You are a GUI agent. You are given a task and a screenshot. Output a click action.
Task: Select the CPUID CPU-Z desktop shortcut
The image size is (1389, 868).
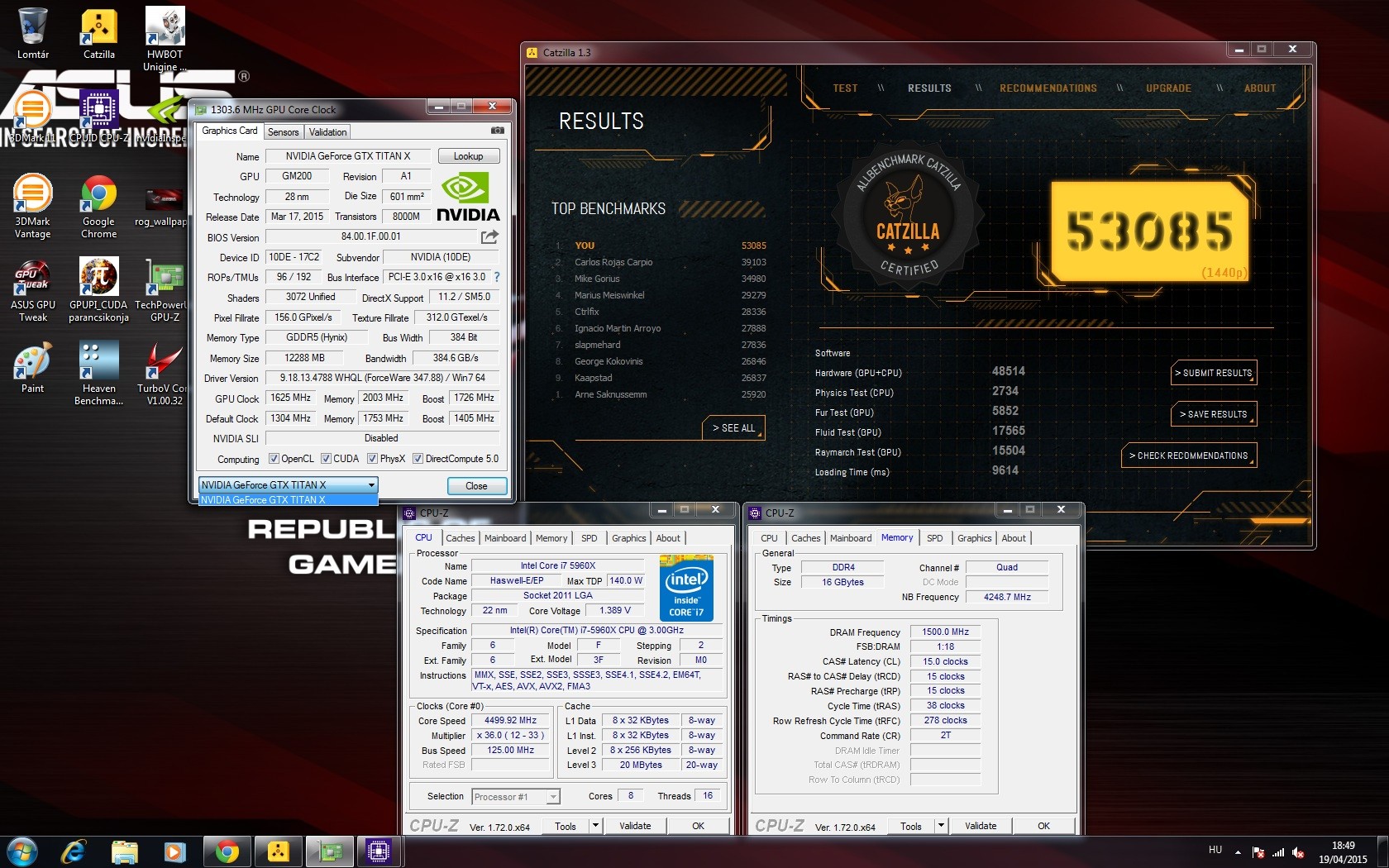[x=99, y=117]
